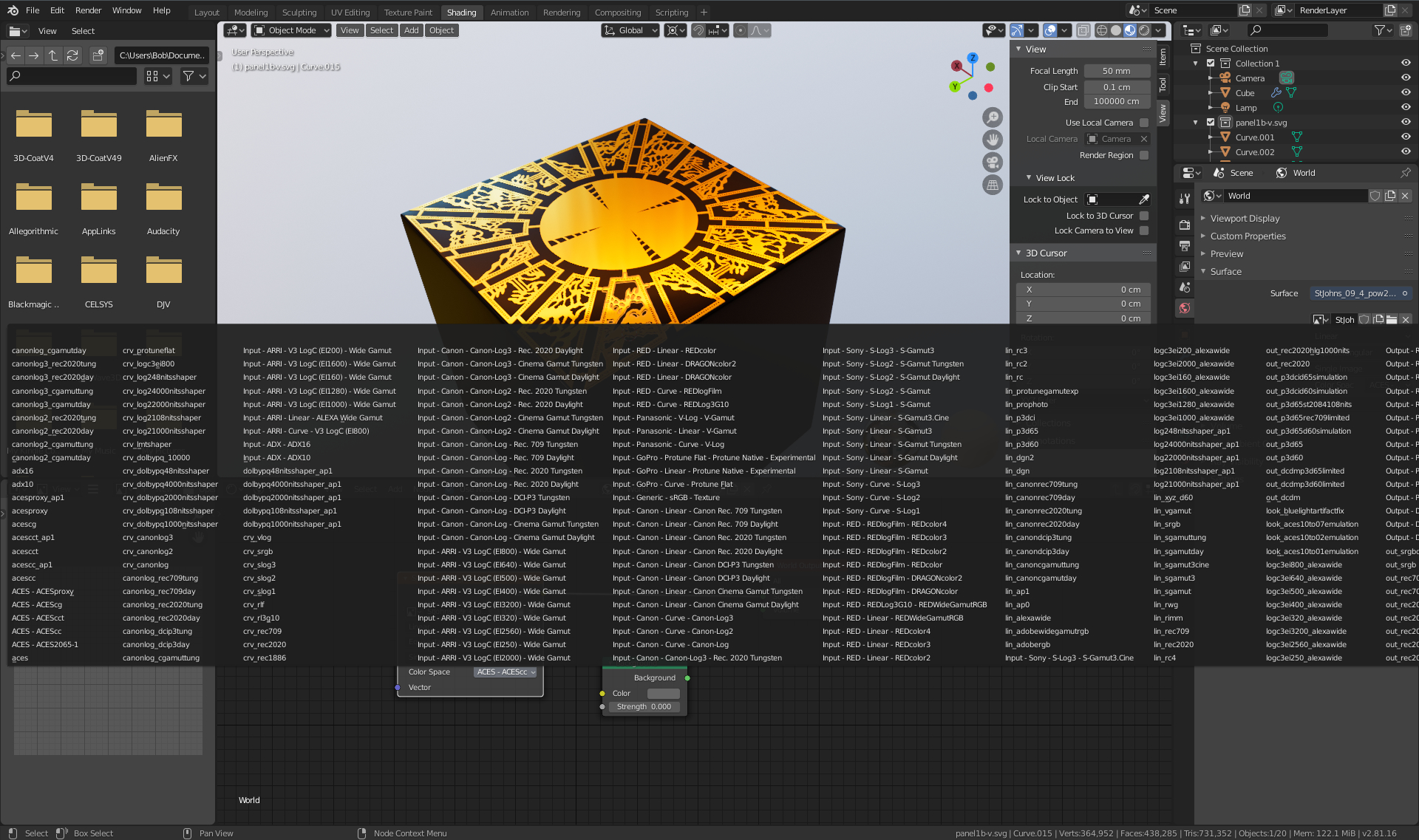Toggle Lock Camera to View checkbox

(1144, 231)
